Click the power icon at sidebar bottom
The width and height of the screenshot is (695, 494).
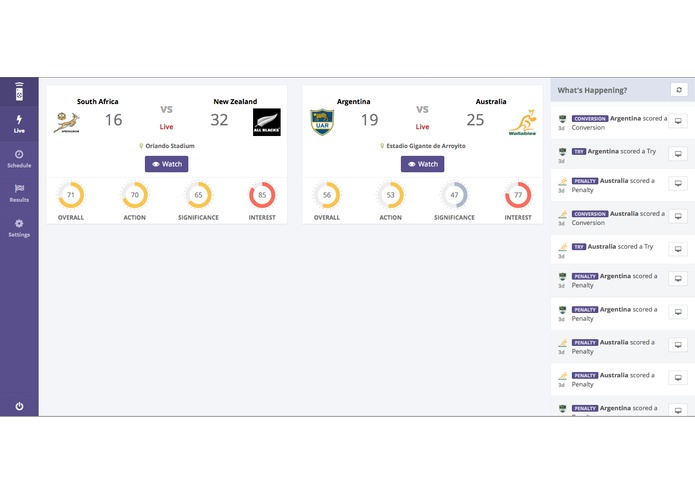coord(19,406)
